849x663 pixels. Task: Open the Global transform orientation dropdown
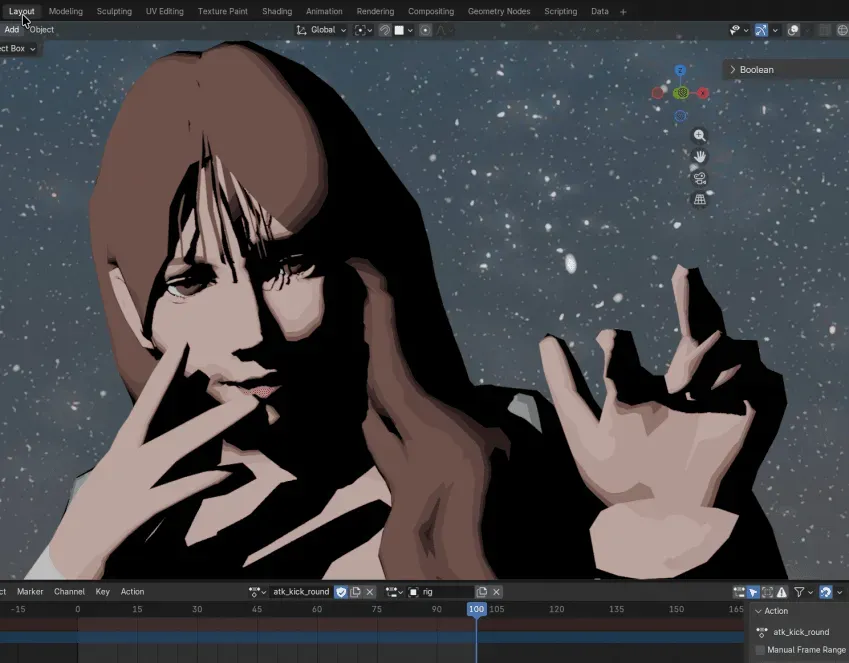tap(321, 30)
